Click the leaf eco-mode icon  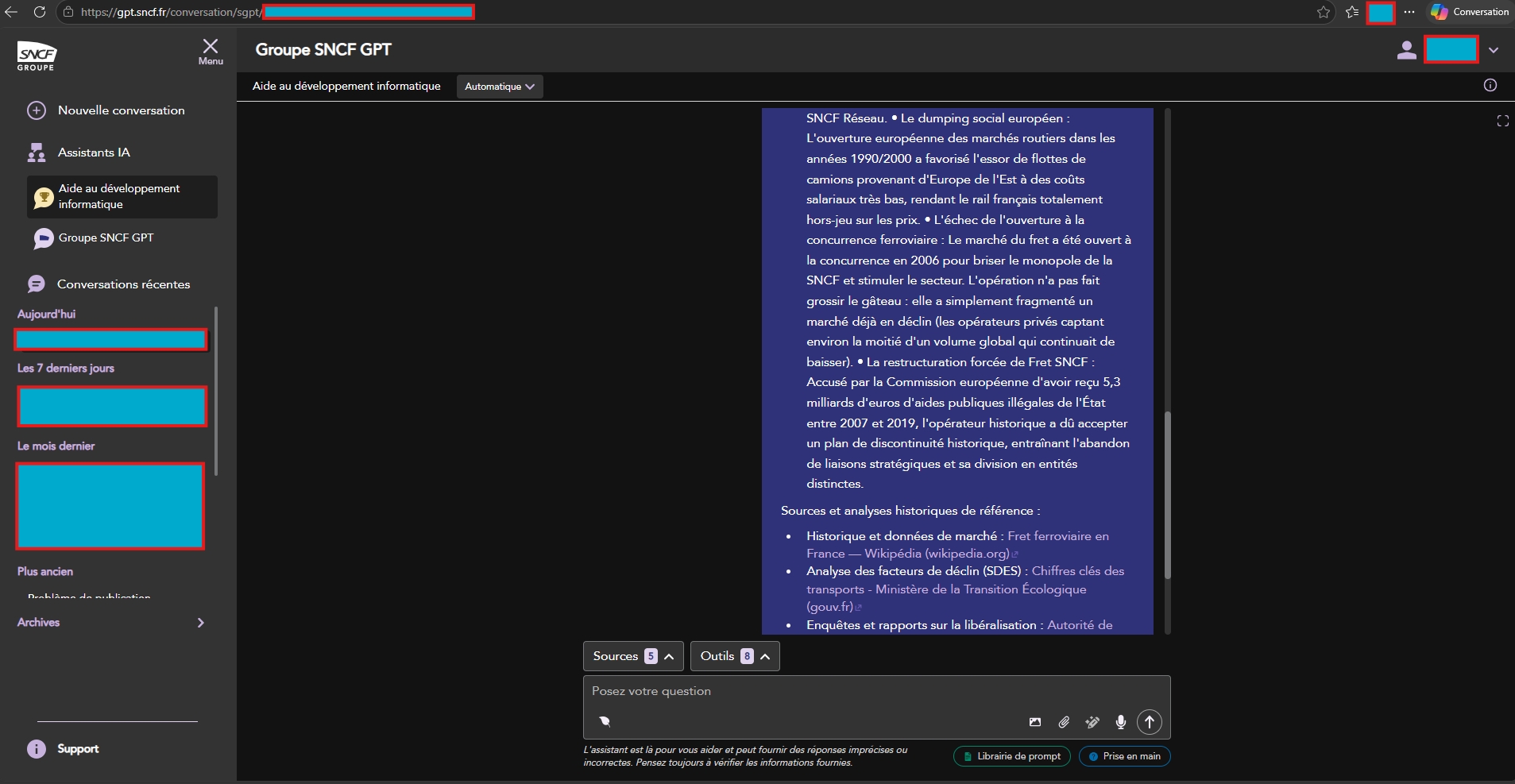pos(605,721)
